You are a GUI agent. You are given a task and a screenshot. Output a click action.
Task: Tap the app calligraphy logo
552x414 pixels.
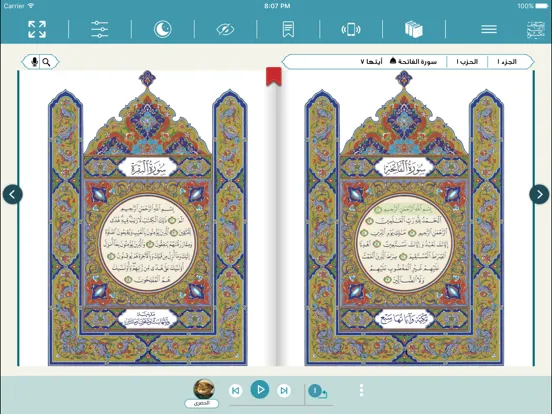click(x=536, y=30)
